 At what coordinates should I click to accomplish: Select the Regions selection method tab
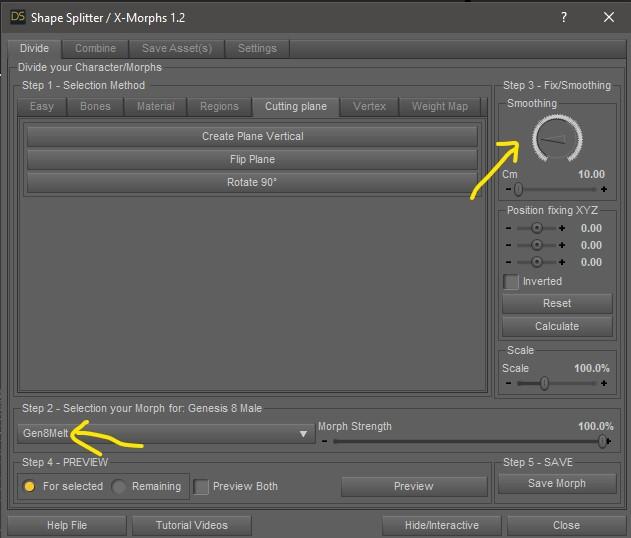tap(219, 107)
